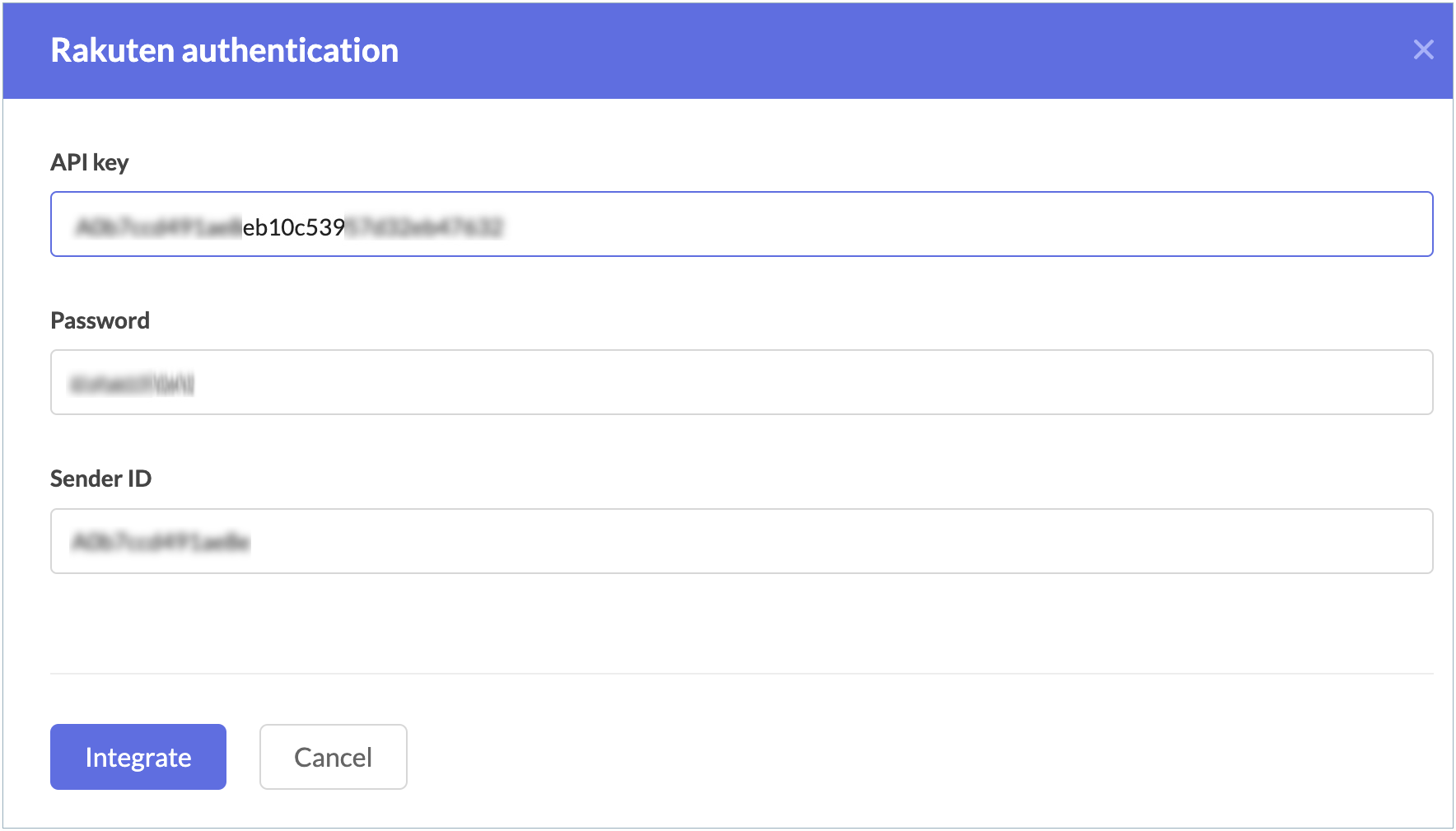Focus the Password input field
Screen dimensions: 1456x831
tap(741, 382)
